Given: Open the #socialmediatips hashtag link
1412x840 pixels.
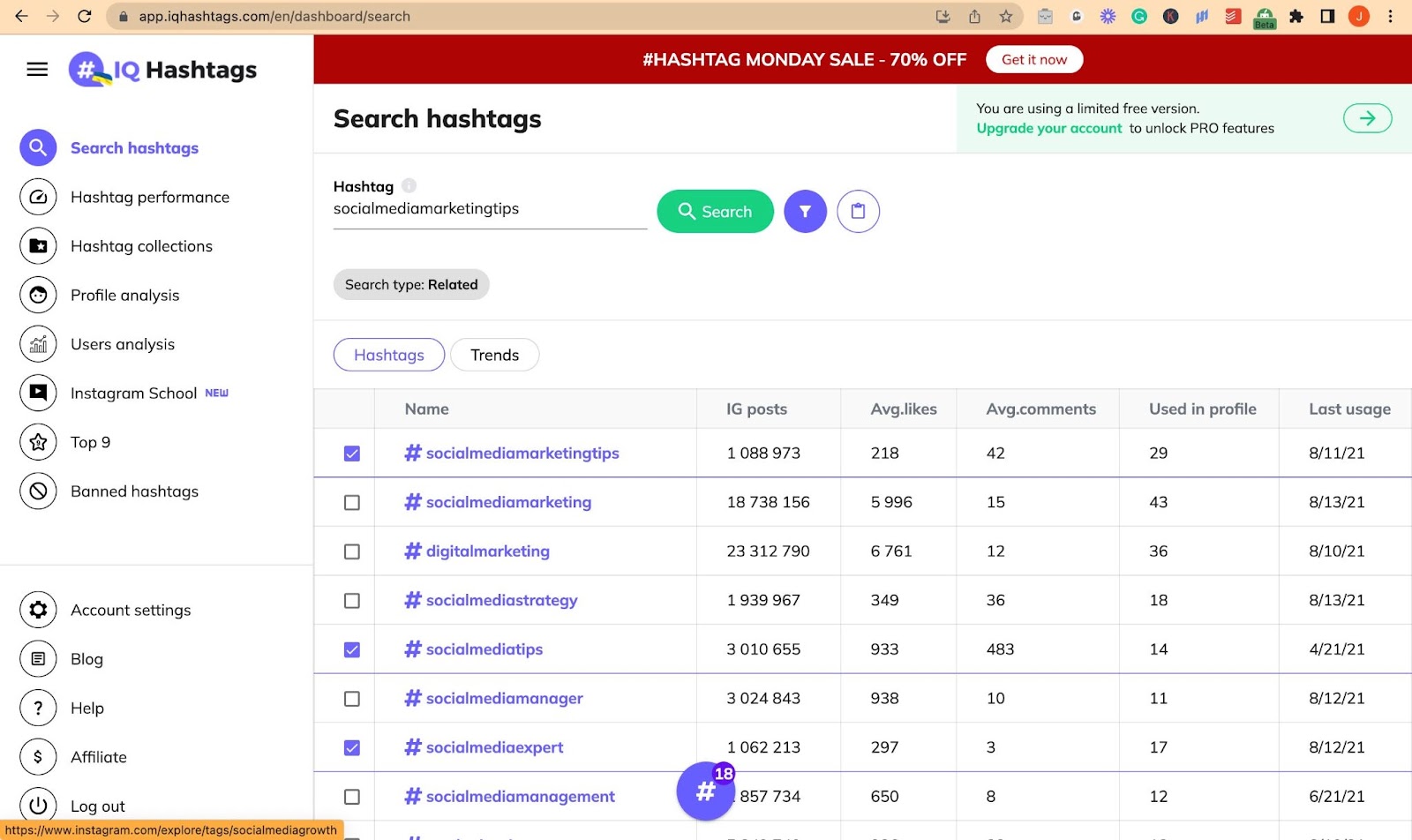Looking at the screenshot, I should coord(474,649).
